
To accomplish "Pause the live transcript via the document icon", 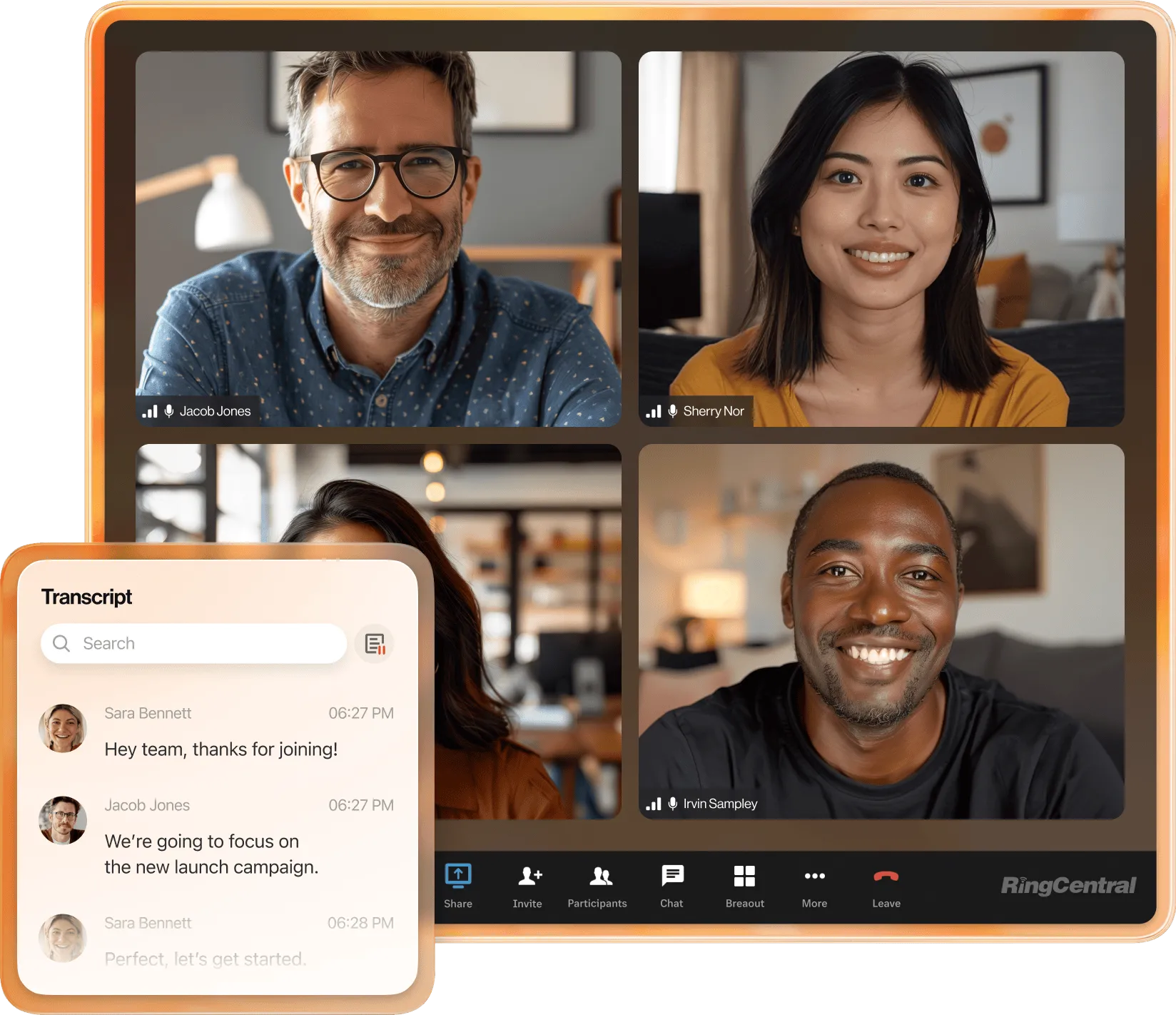I will click(x=374, y=643).
